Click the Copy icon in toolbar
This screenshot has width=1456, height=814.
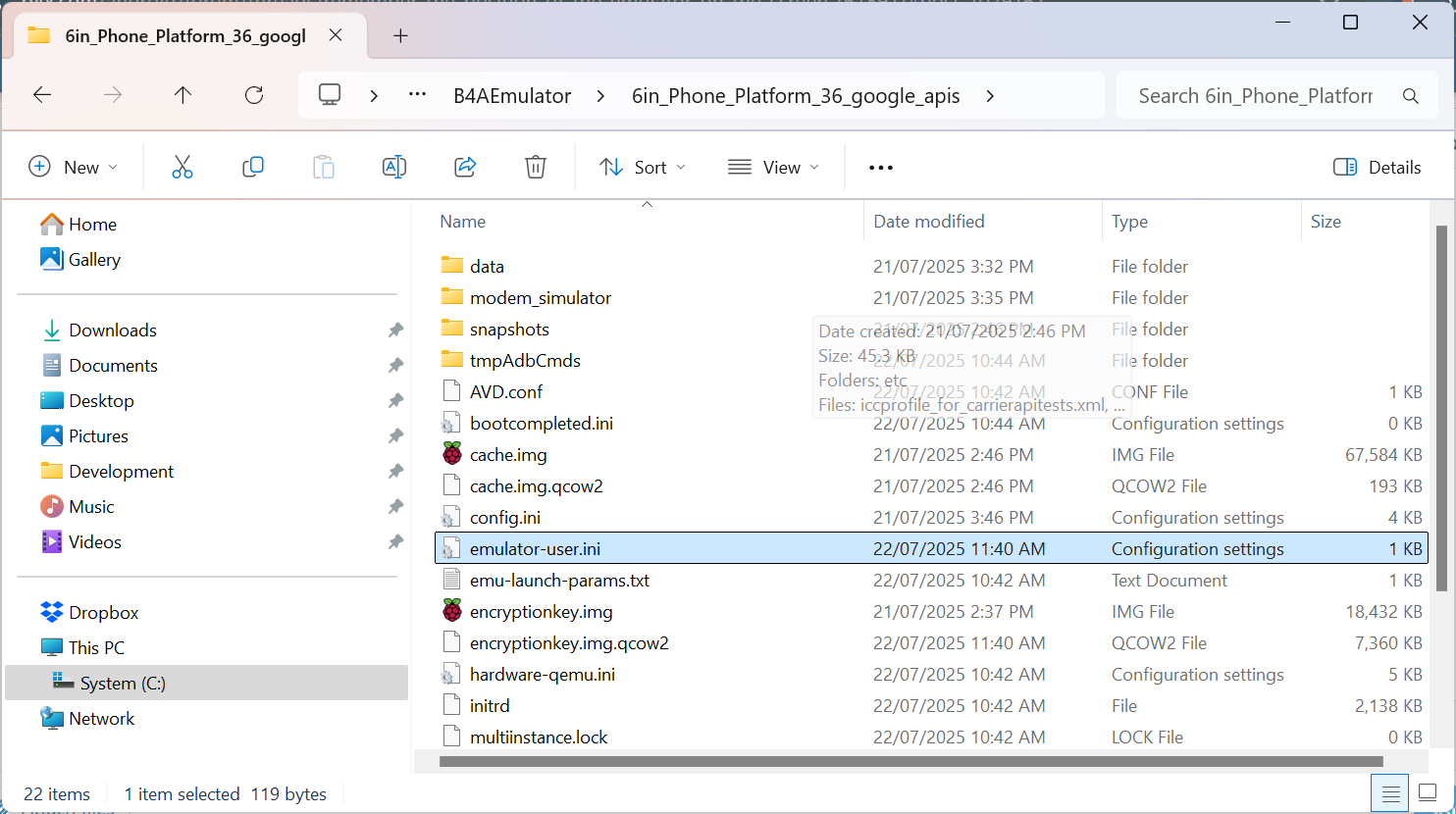[253, 167]
